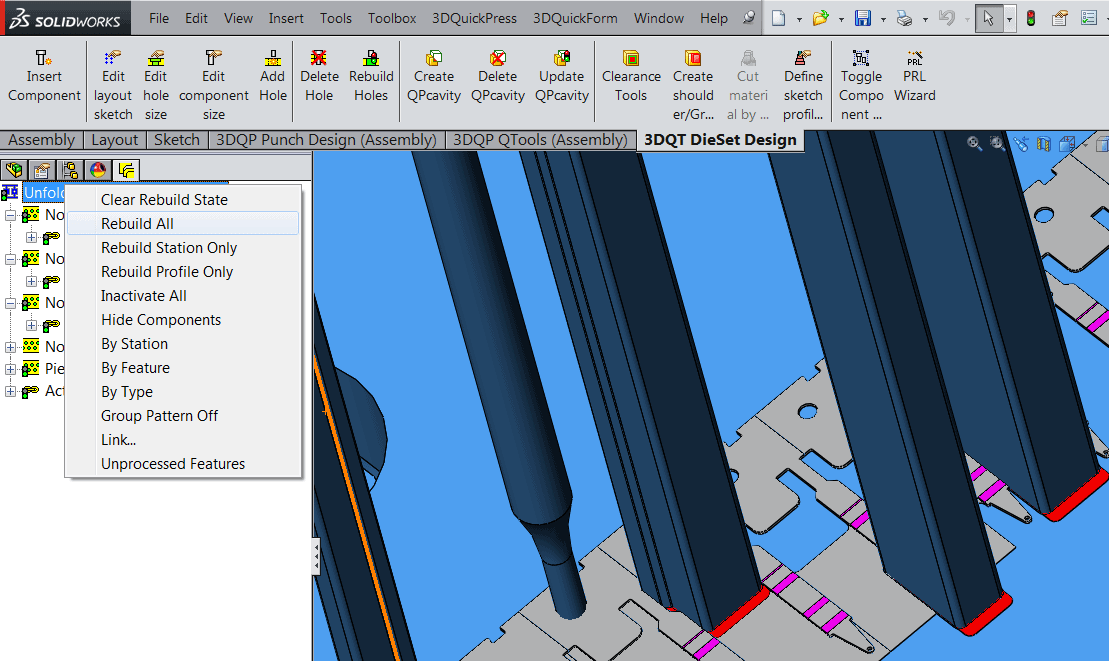Screen dimensions: 1109x661
Task: Choose Rebuild Station Only
Action: click(x=183, y=248)
